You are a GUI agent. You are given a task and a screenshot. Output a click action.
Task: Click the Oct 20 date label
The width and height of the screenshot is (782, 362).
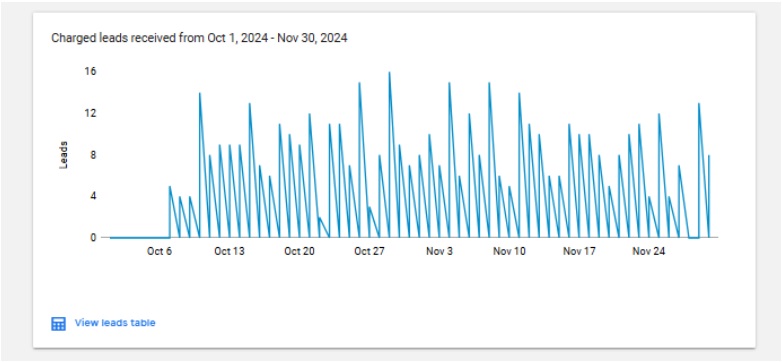(299, 251)
